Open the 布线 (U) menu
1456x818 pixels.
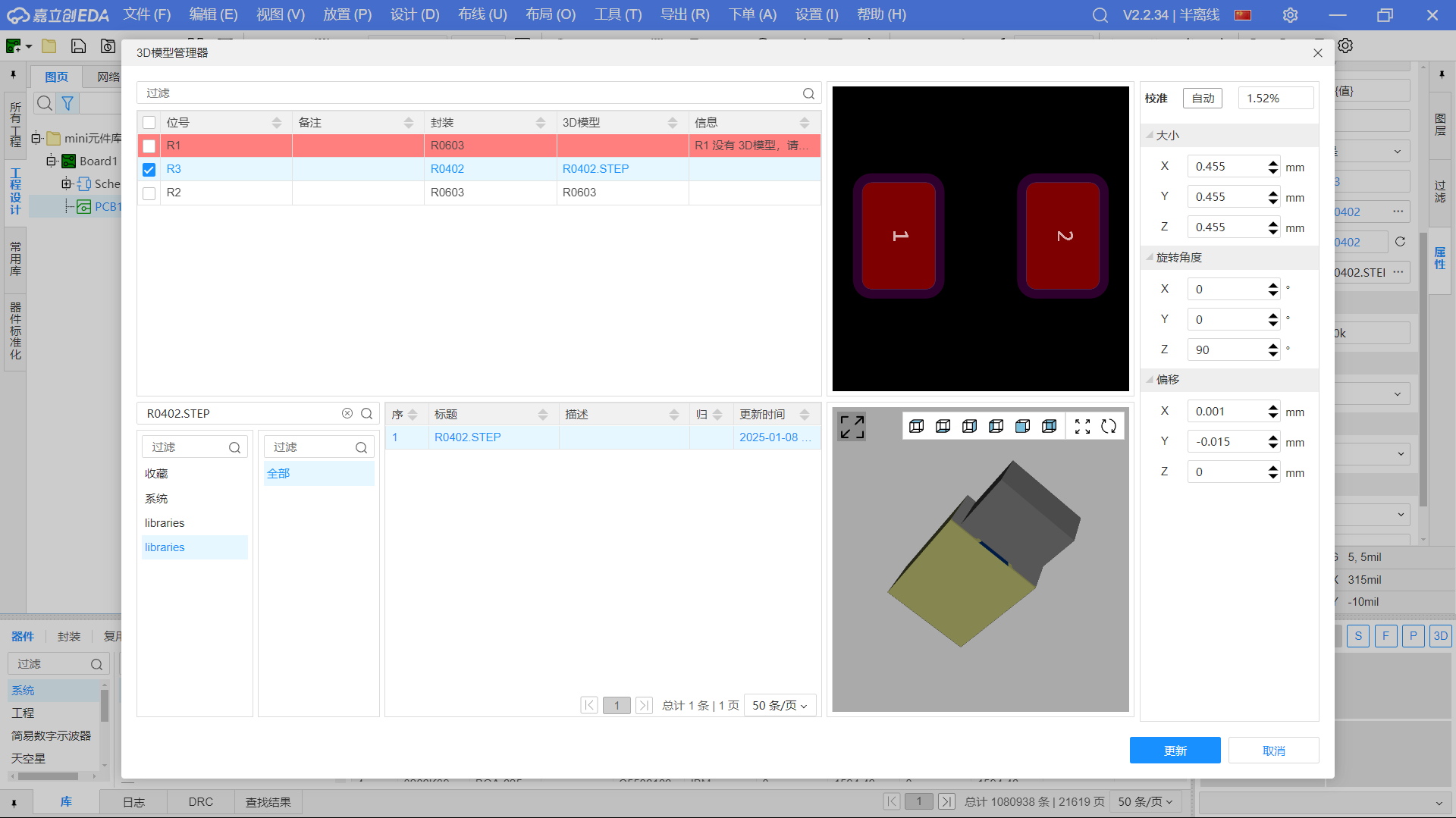pyautogui.click(x=482, y=14)
